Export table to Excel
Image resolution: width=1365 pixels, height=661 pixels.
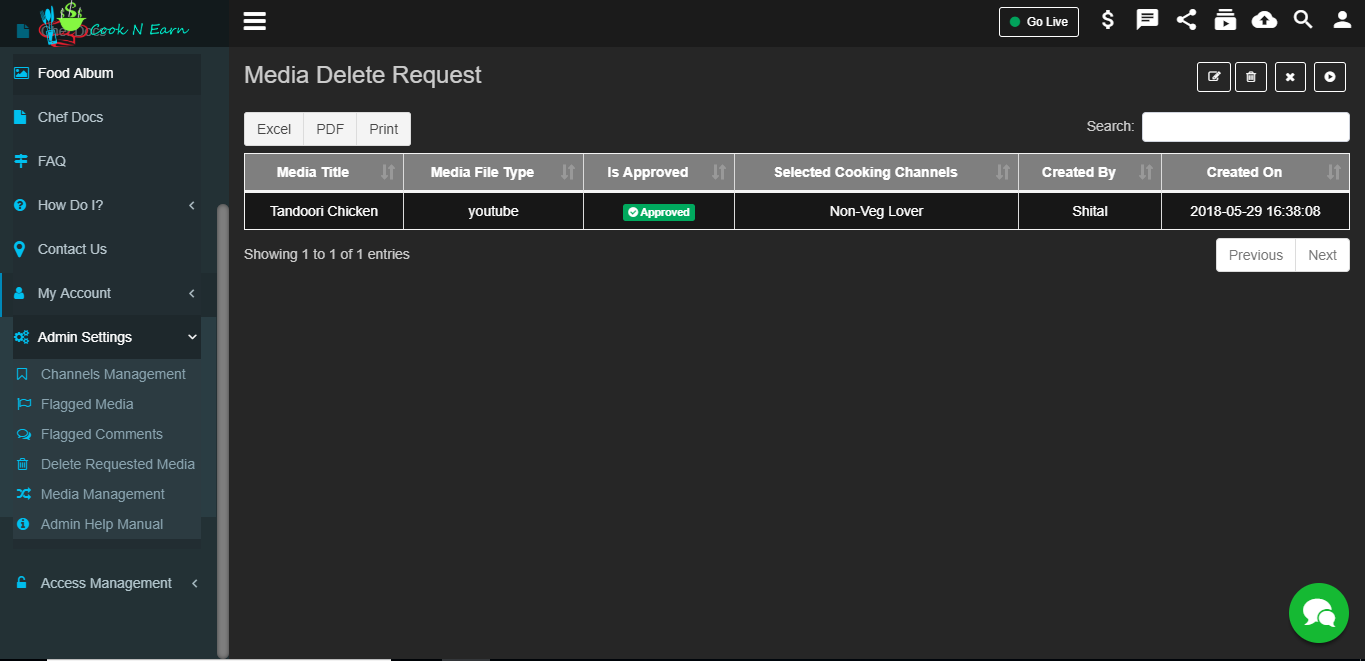[274, 129]
